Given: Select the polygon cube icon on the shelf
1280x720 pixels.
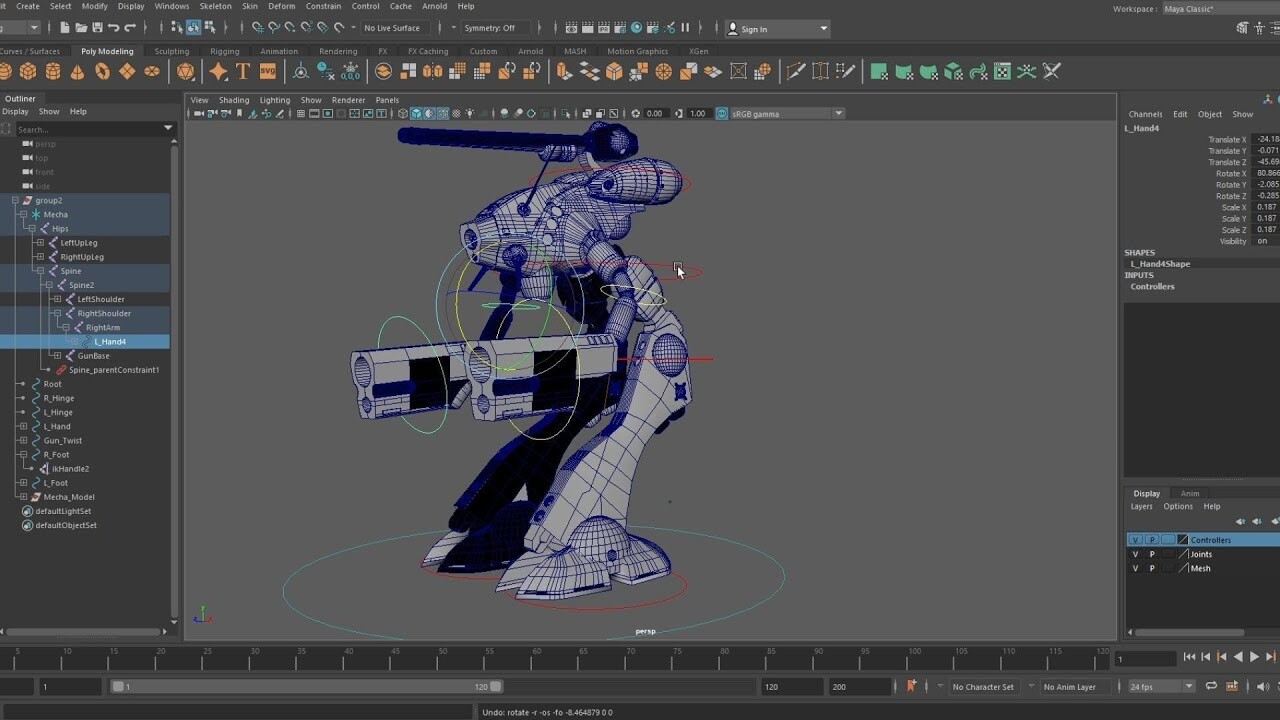Looking at the screenshot, I should coord(28,70).
